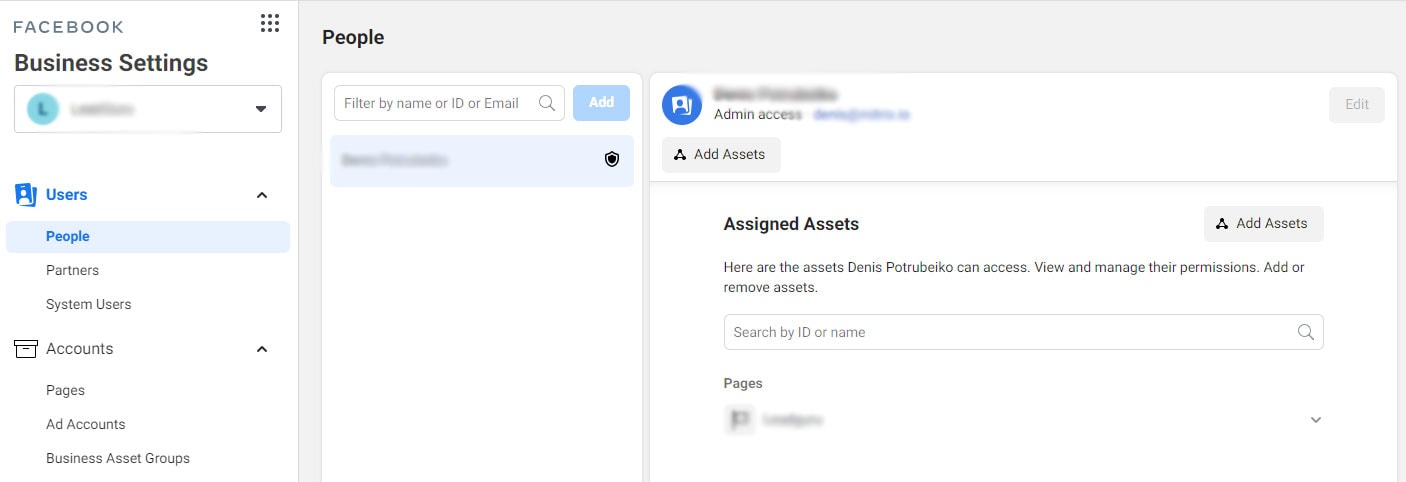1406x482 pixels.
Task: Click the magnifier in assets search
Action: pyautogui.click(x=1305, y=332)
